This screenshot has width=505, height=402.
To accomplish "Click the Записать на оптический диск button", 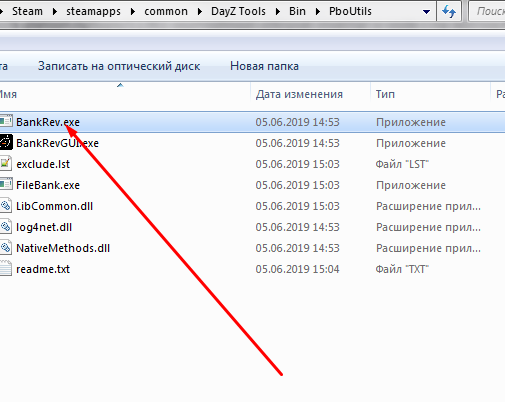I will 119,66.
